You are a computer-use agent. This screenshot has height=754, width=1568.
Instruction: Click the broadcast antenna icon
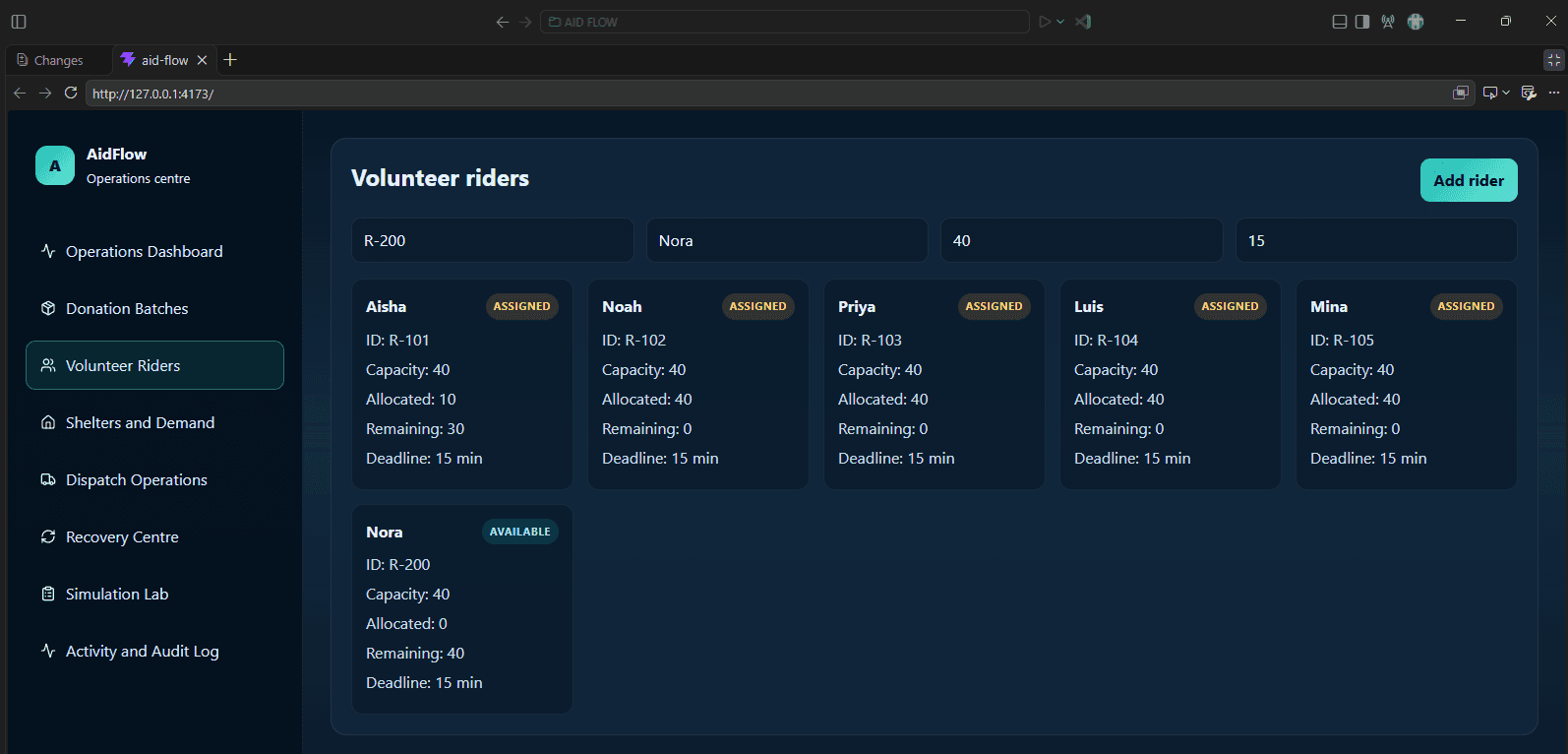click(1388, 22)
